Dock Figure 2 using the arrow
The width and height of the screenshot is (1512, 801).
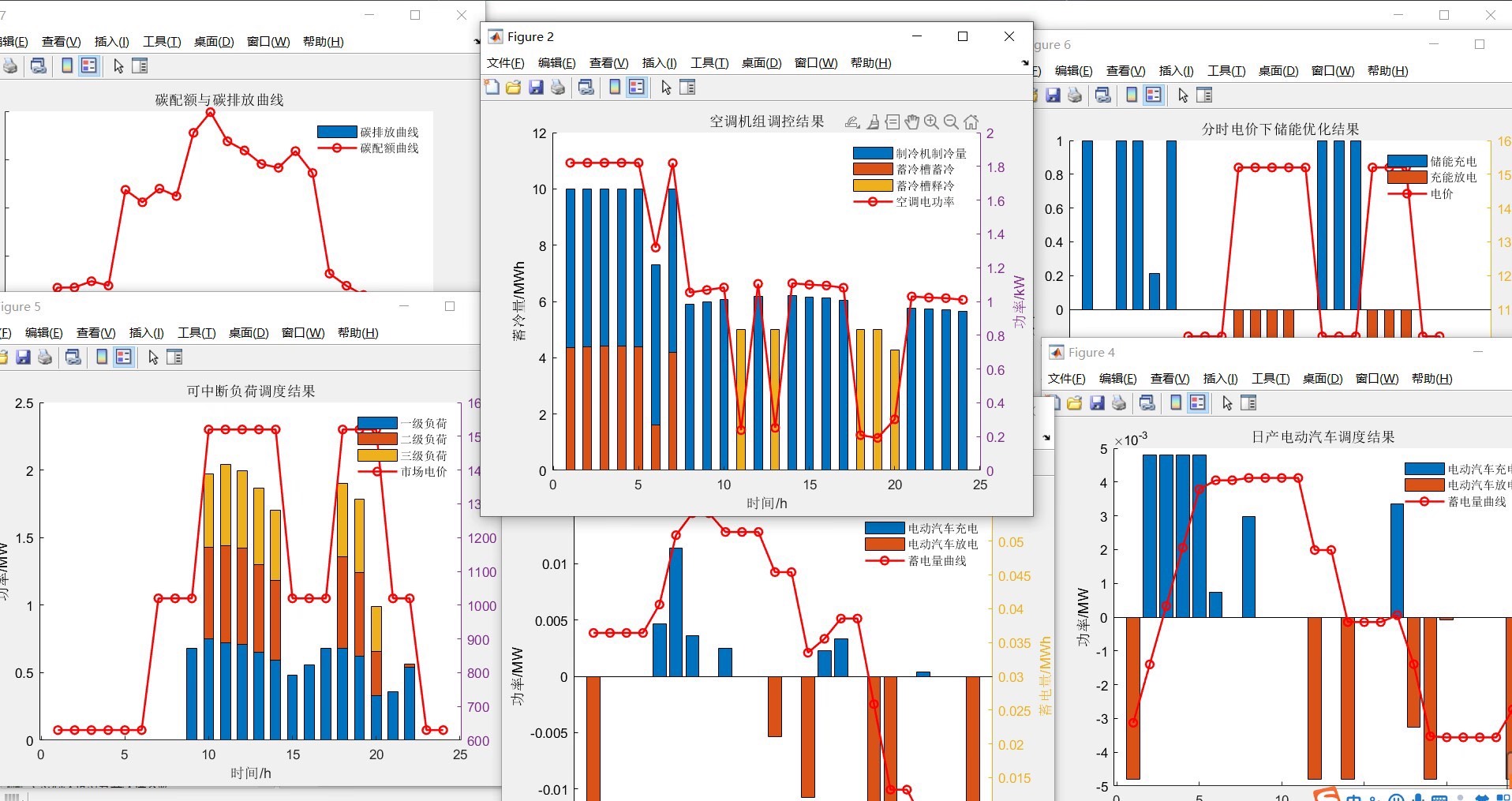click(1025, 62)
